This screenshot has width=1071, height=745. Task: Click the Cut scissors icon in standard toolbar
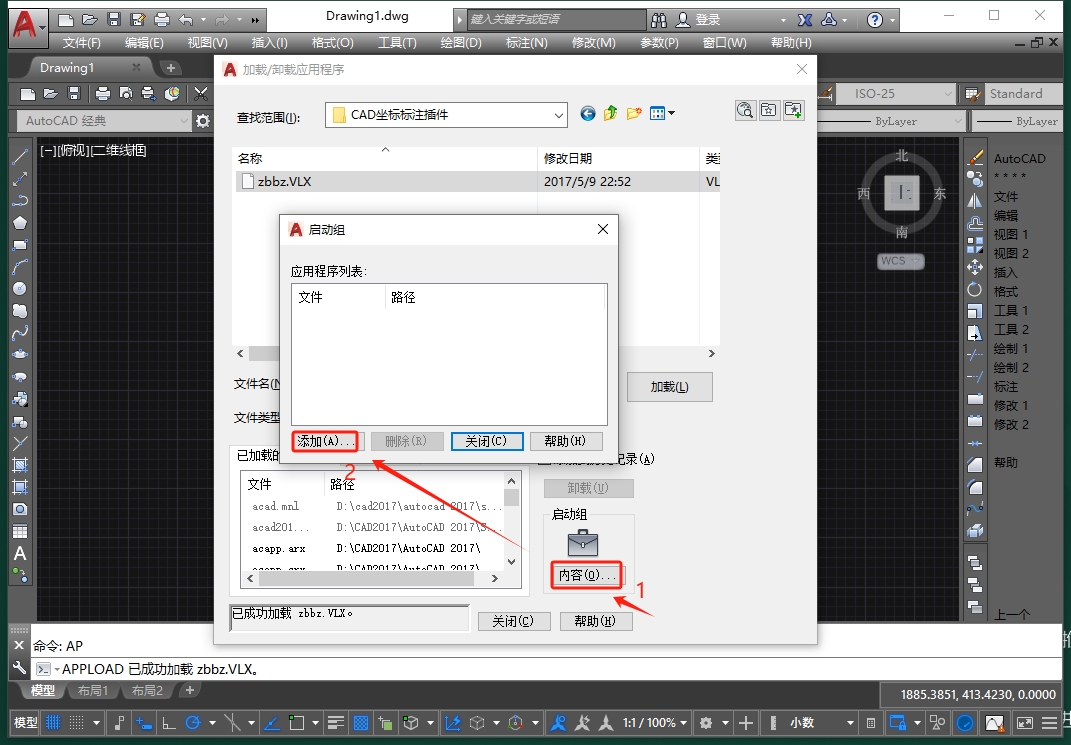[201, 94]
